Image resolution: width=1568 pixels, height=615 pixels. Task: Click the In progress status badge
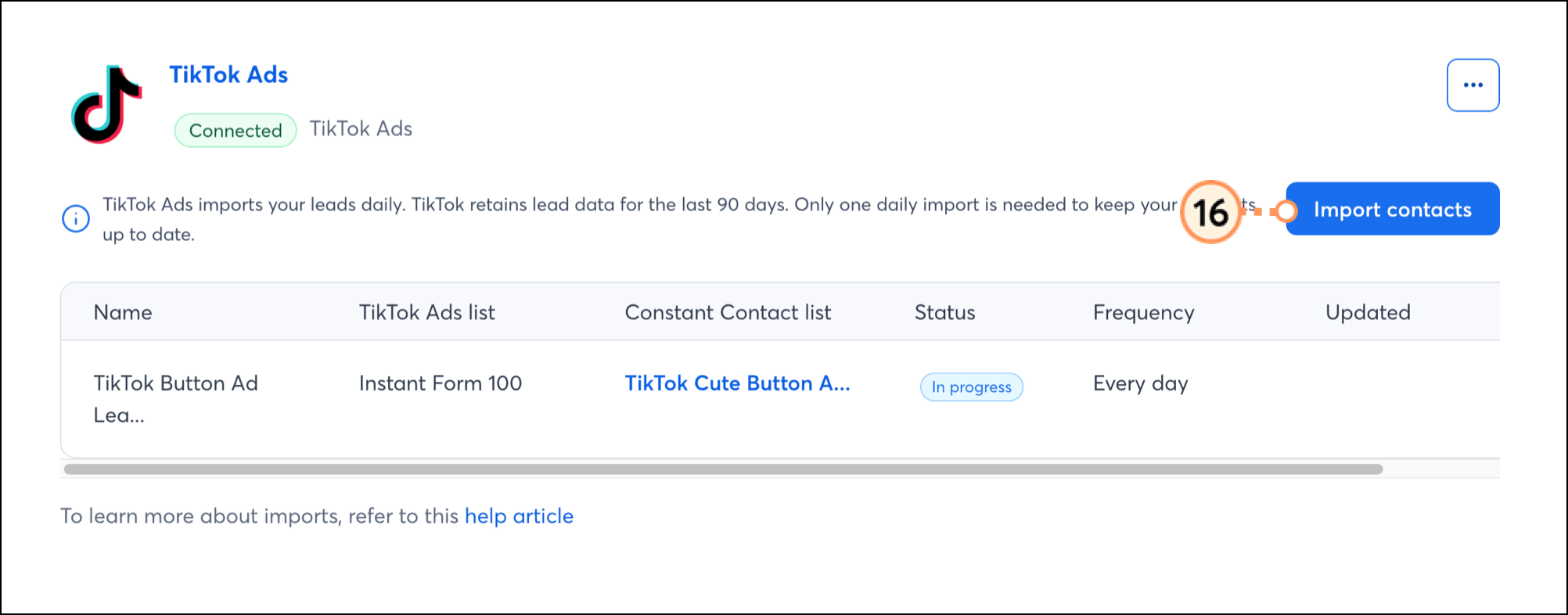(x=971, y=387)
